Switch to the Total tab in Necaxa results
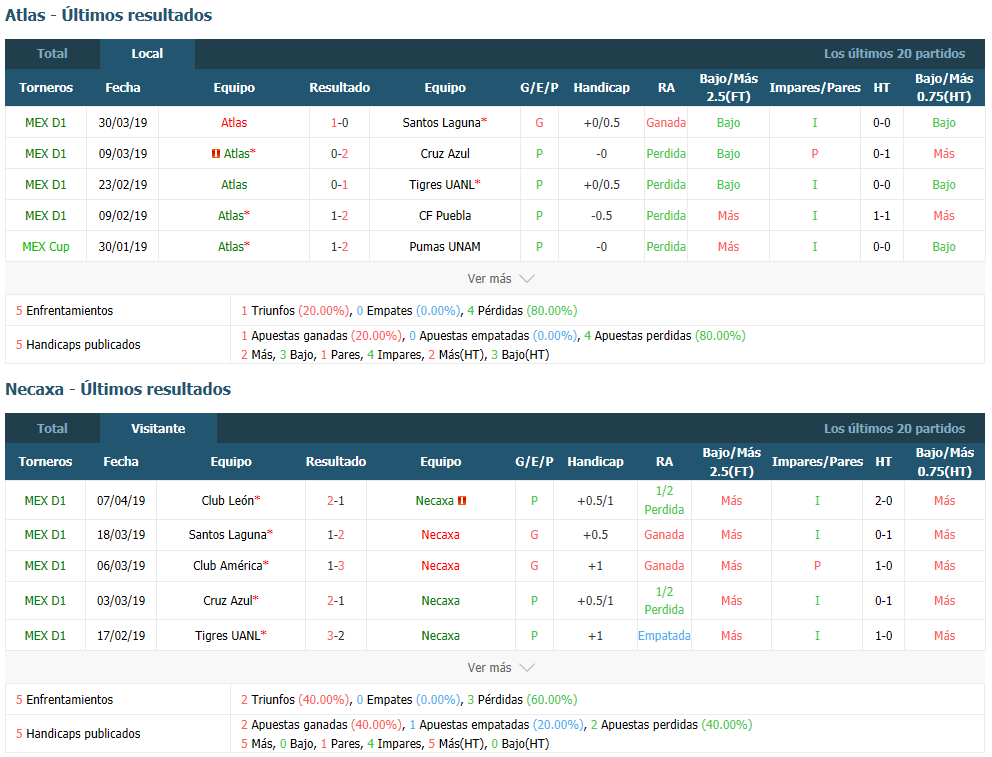Viewport: 992px width, 757px height. (x=53, y=429)
